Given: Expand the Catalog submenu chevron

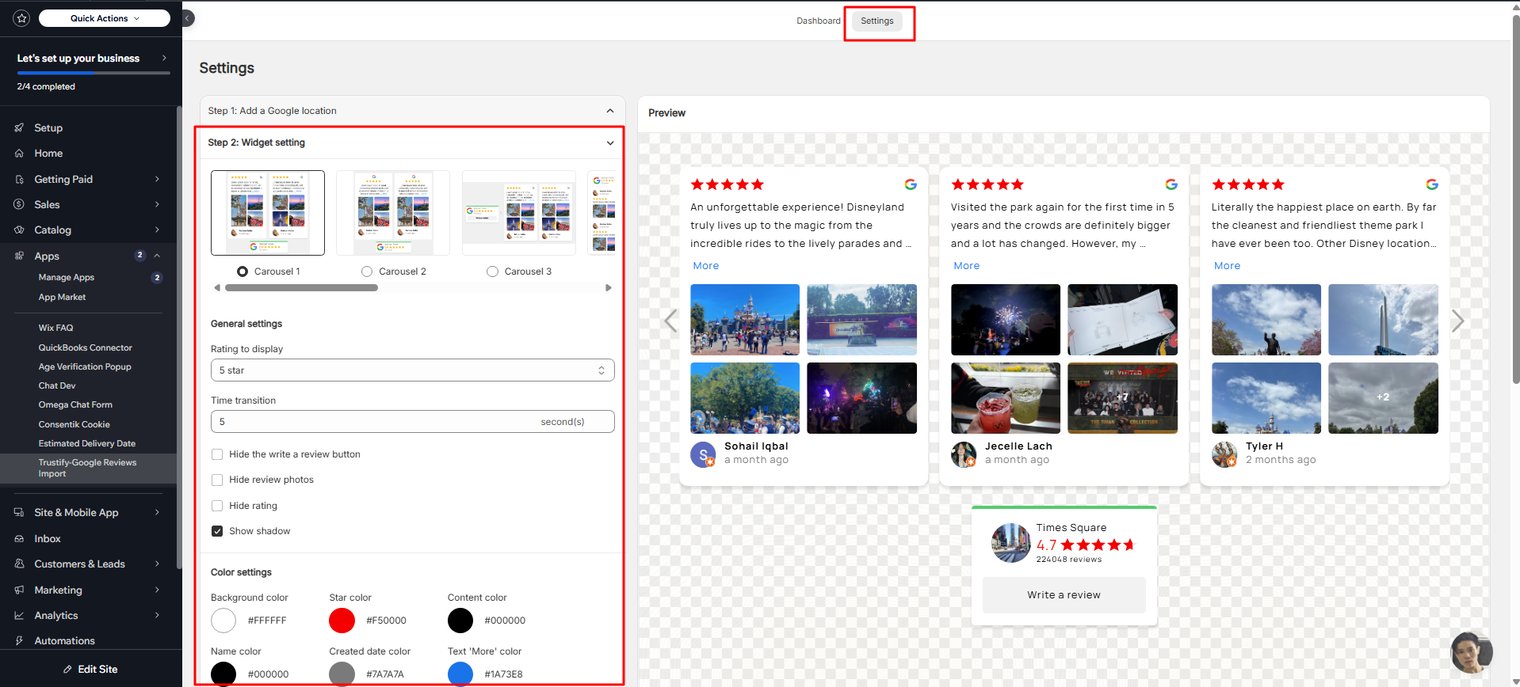Looking at the screenshot, I should pos(157,230).
